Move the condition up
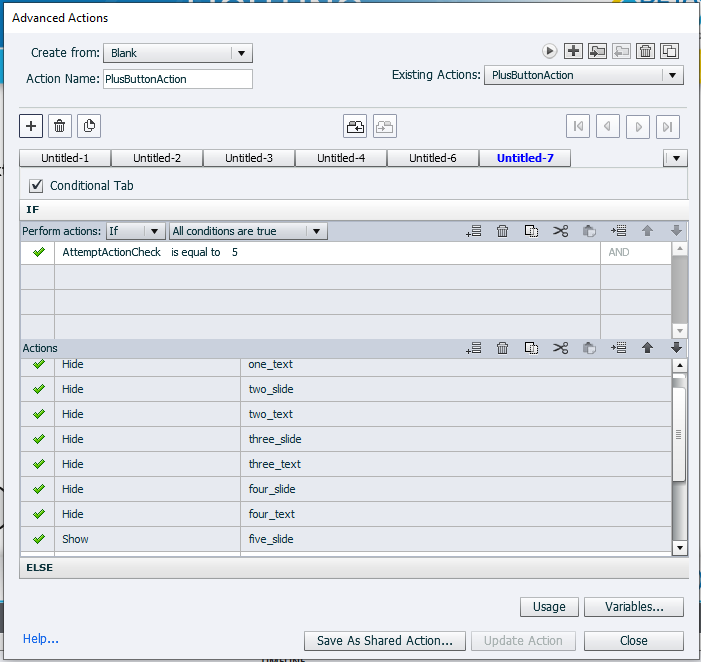Screen dimensions: 701x662 tap(647, 231)
